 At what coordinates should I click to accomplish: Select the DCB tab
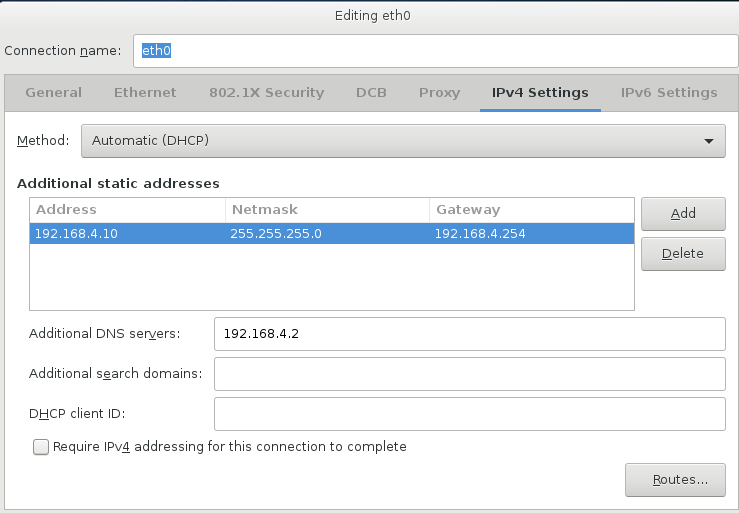point(371,93)
